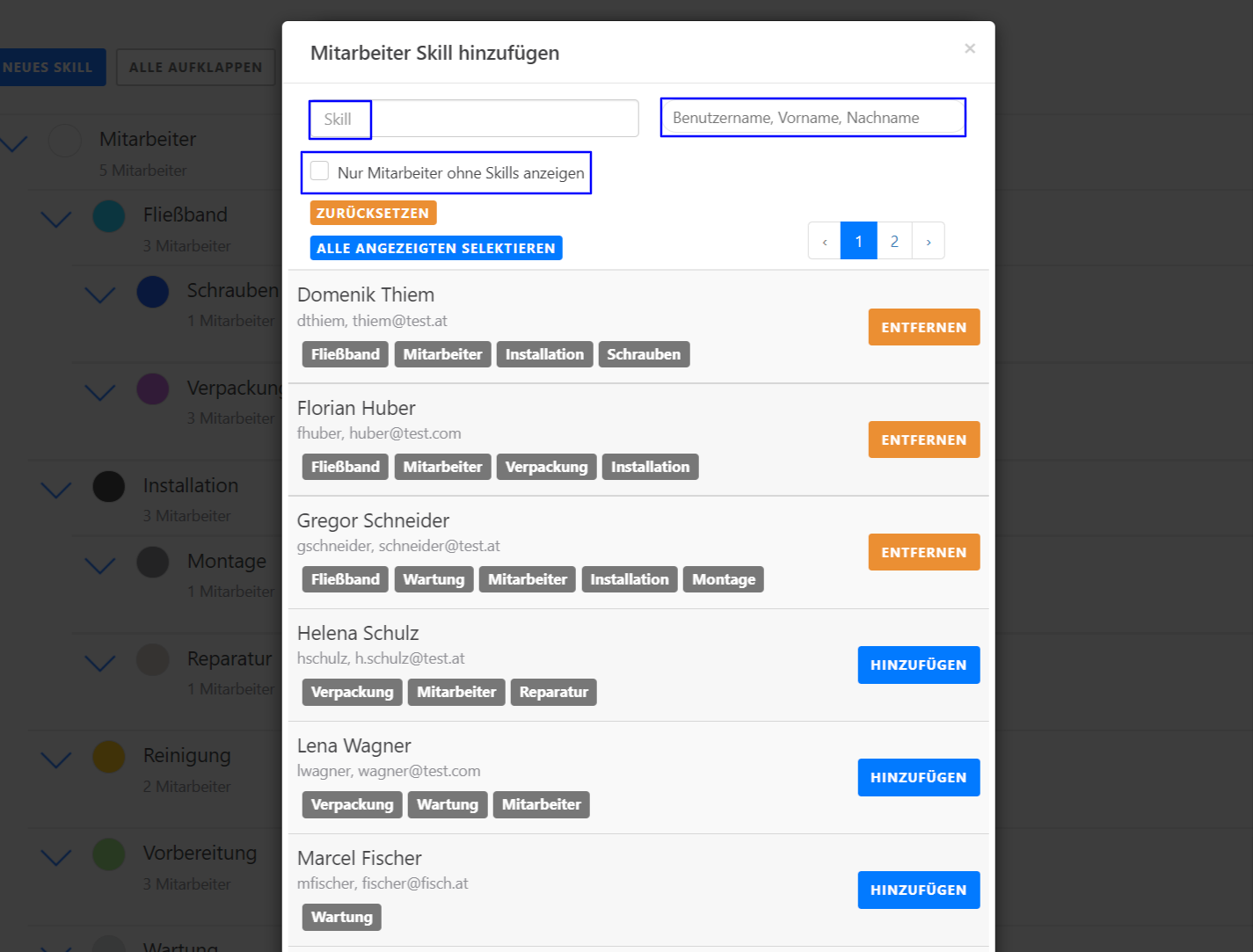This screenshot has height=952, width=1253.
Task: Go to previous page with left arrow
Action: [x=825, y=241]
